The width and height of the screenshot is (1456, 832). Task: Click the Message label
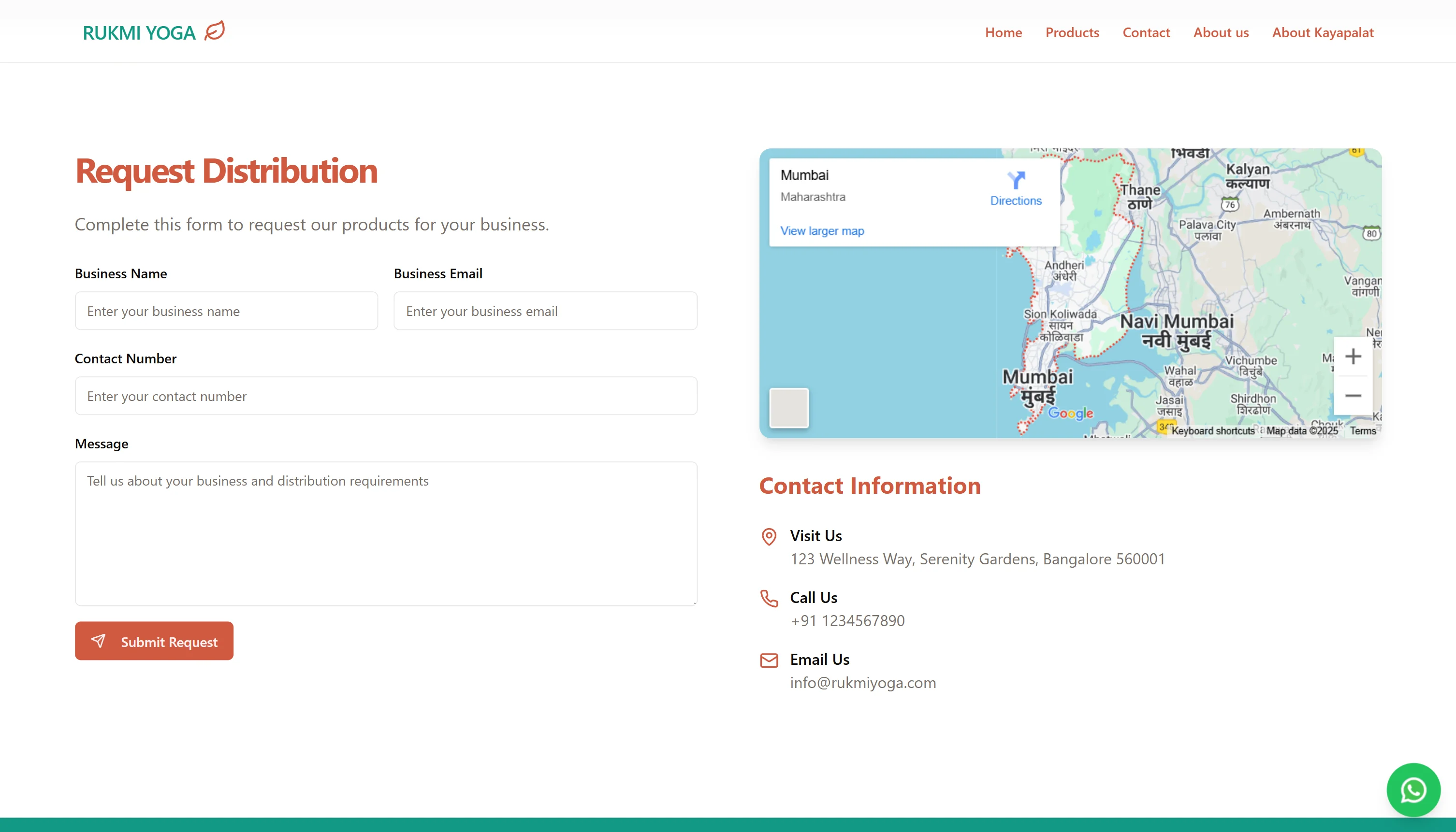pyautogui.click(x=101, y=444)
